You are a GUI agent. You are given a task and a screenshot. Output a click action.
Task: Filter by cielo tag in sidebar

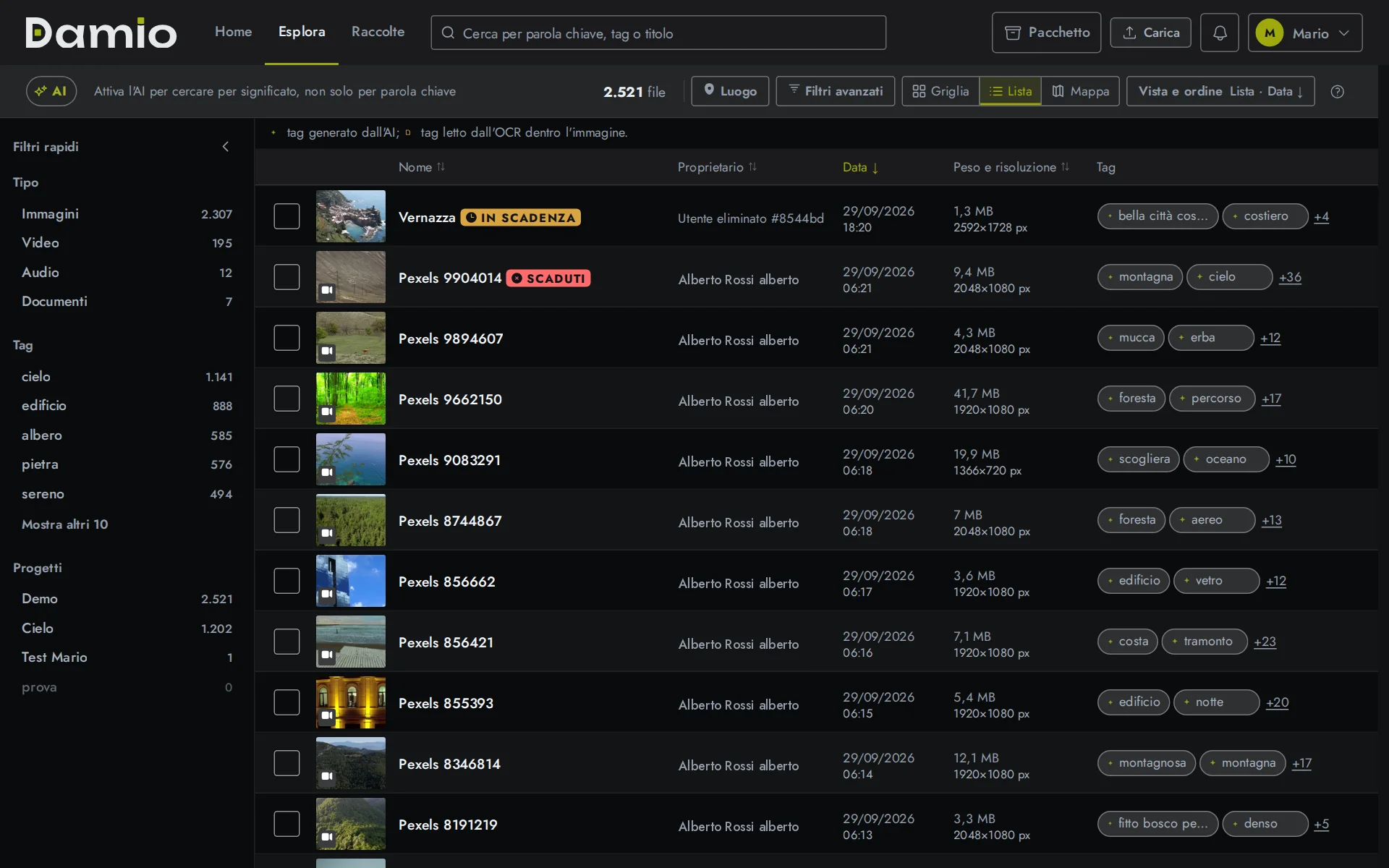pos(127,377)
